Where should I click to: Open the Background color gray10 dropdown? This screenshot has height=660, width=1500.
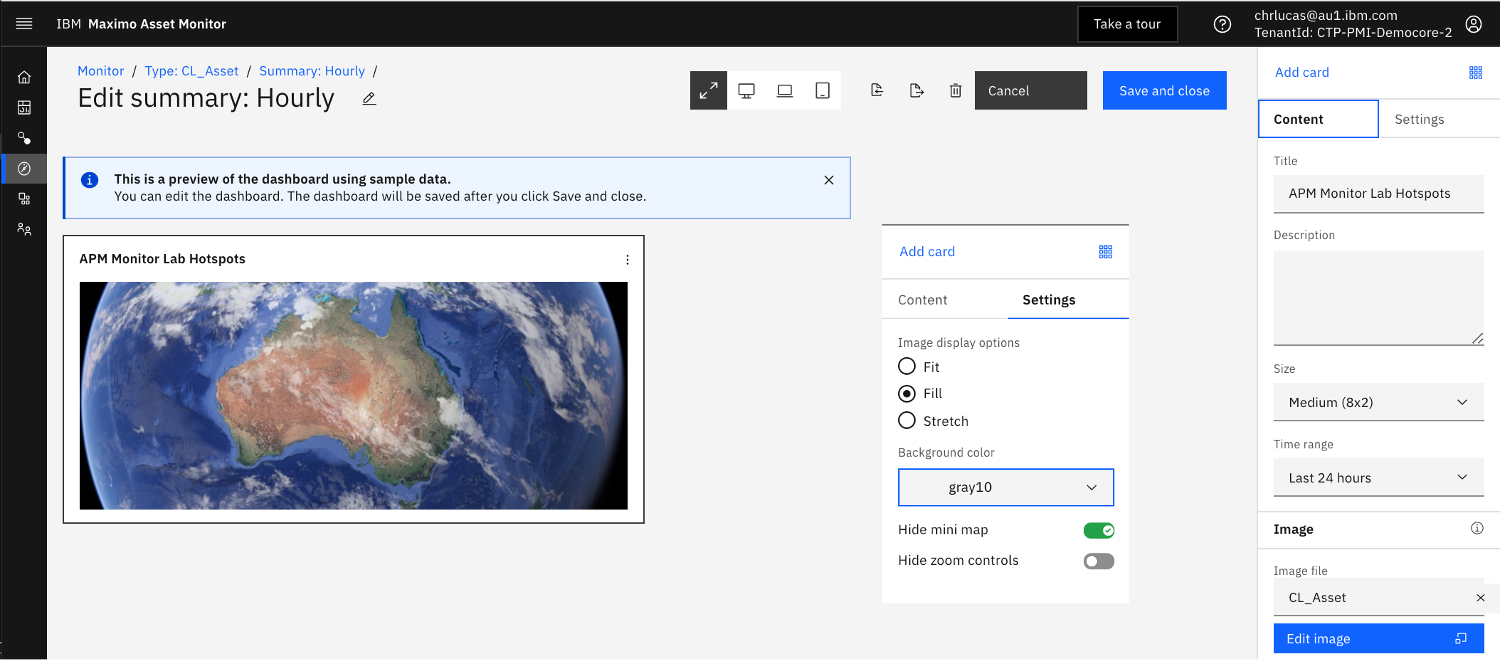(x=1005, y=488)
